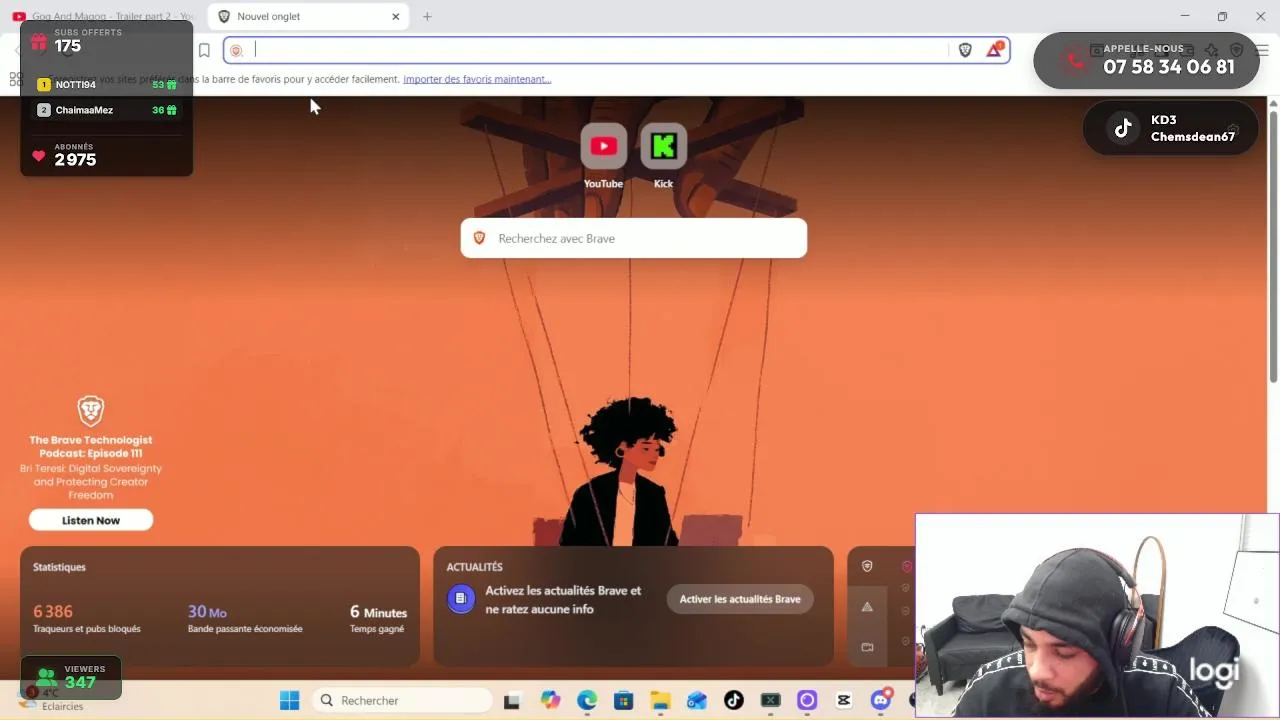
Task: Bookmark this page with the bookmark icon
Action: pyautogui.click(x=204, y=50)
